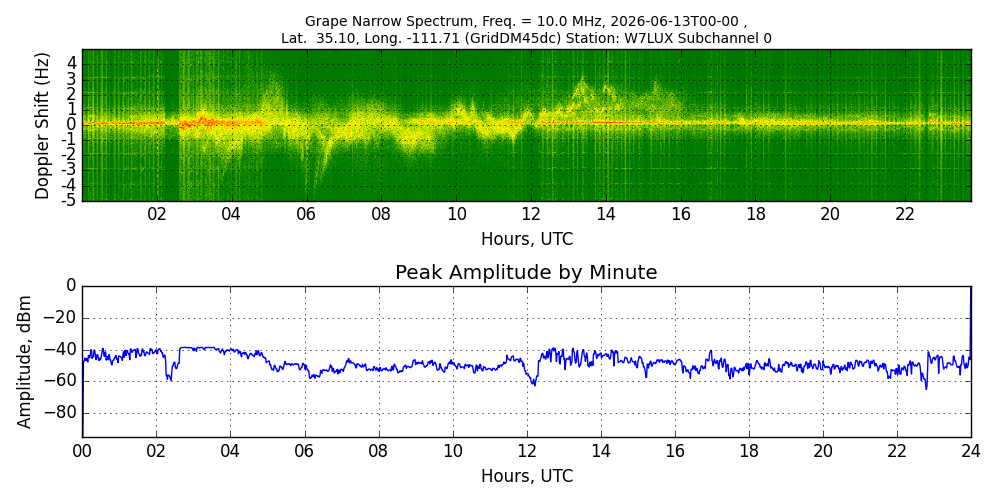Click the -1 tick on Doppler Shift axis

coord(70,140)
